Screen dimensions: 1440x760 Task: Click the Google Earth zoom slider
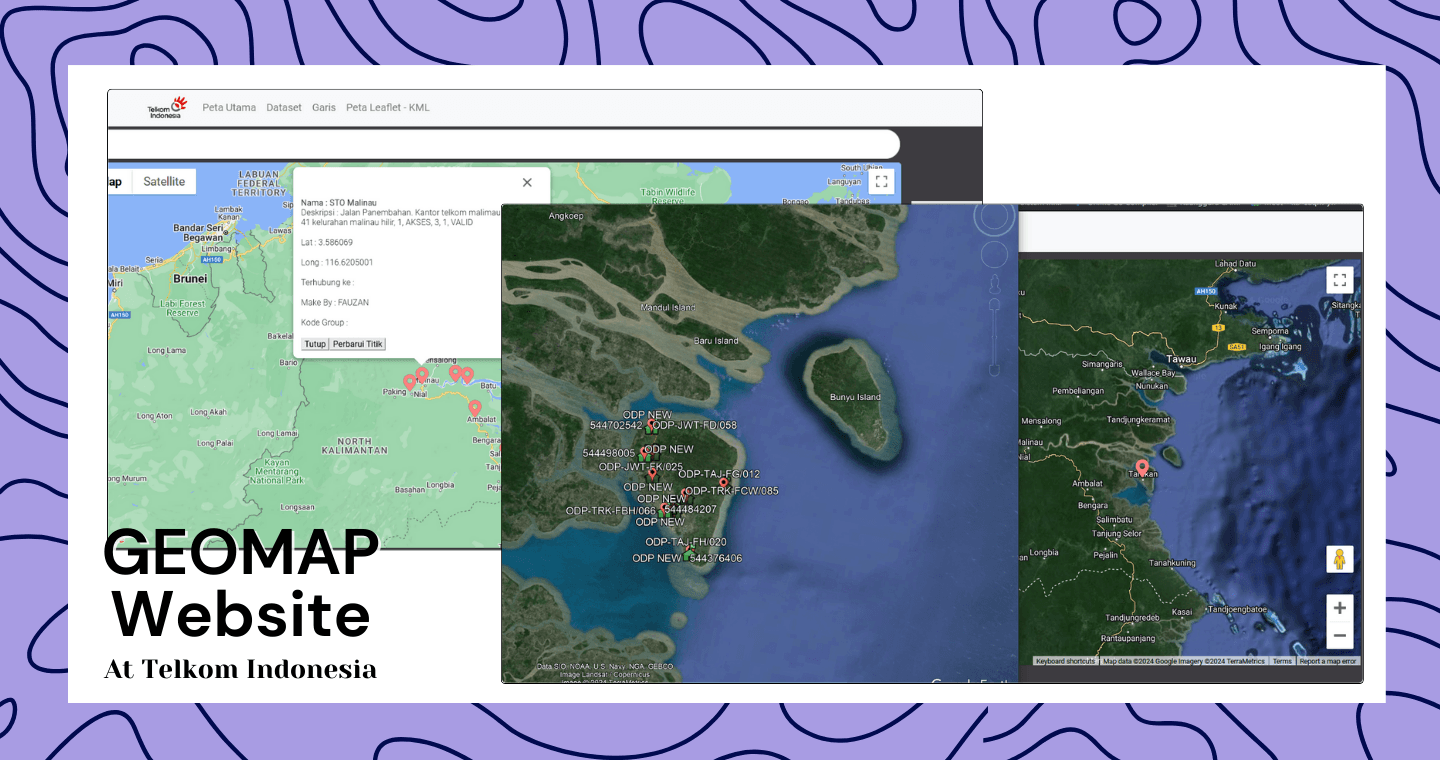[x=994, y=337]
